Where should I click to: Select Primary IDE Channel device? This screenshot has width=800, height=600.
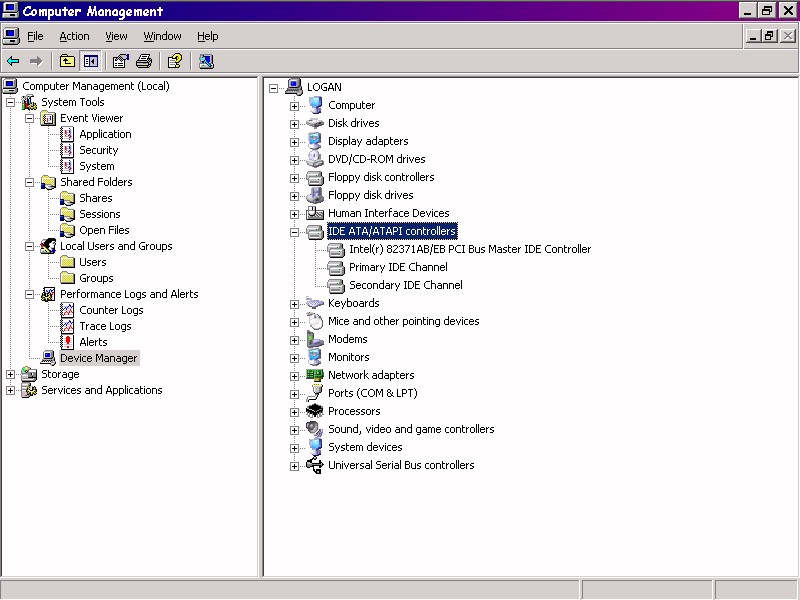[x=398, y=267]
